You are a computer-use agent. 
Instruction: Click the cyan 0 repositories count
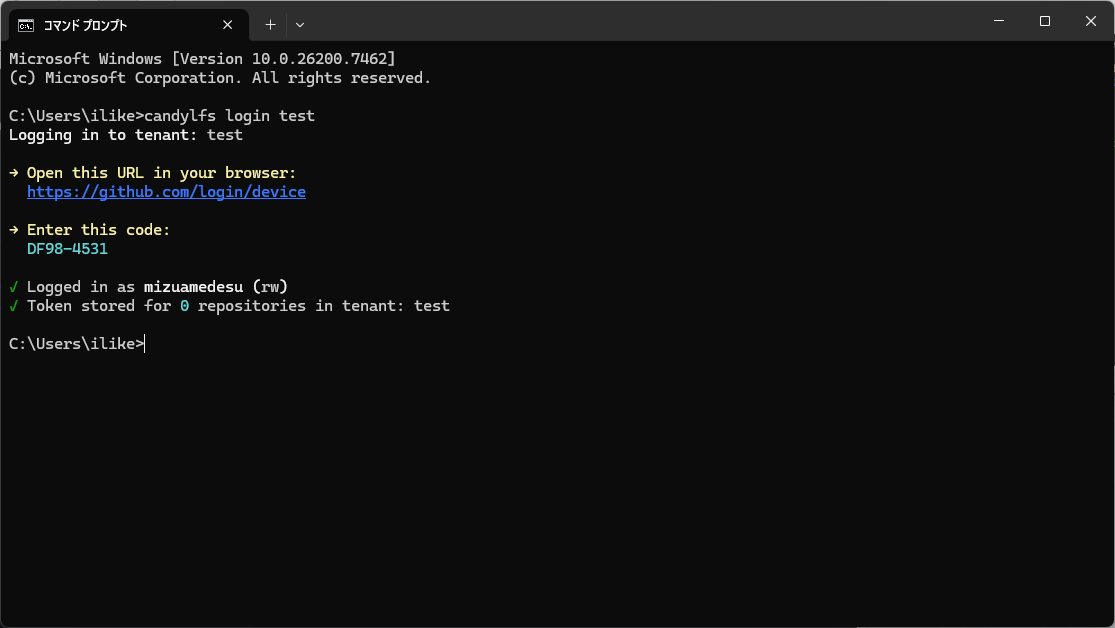point(184,306)
